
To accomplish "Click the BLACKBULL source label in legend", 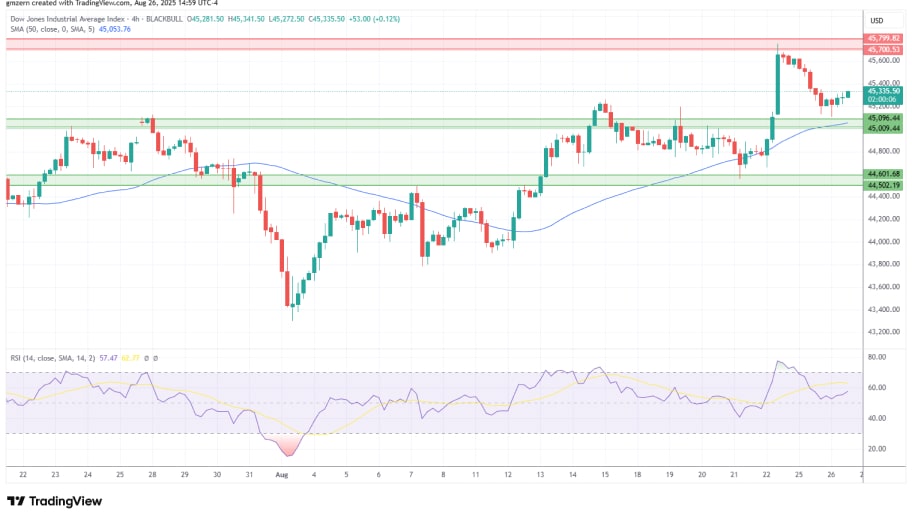I will click(x=164, y=19).
